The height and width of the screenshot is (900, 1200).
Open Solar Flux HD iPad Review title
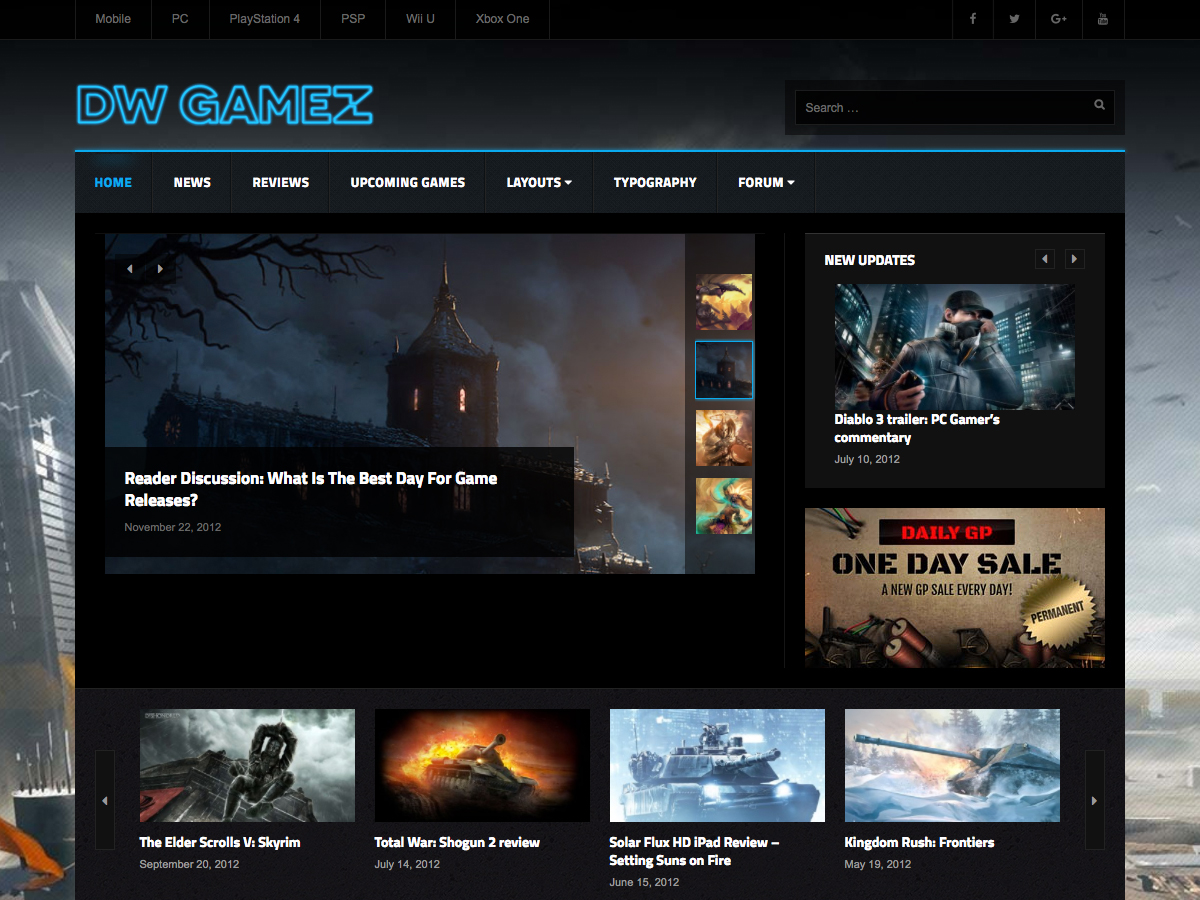694,851
